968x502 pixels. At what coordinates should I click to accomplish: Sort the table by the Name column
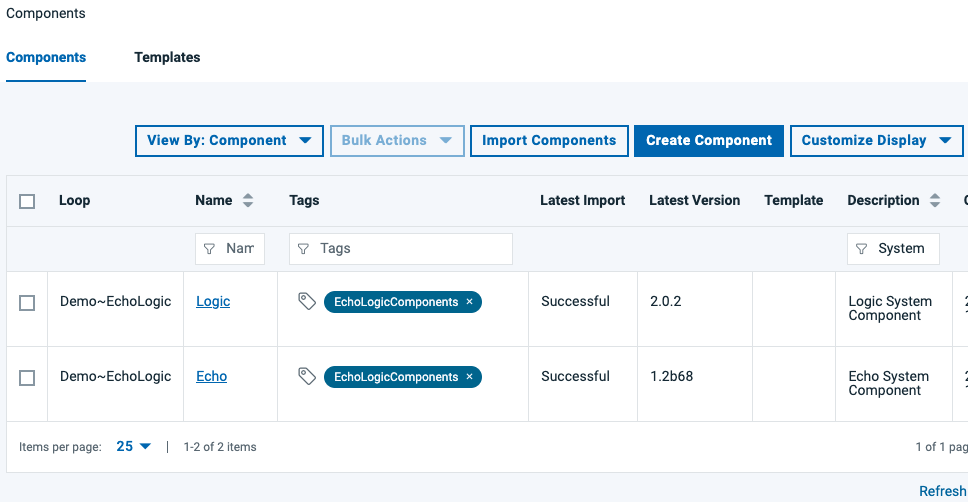coord(248,200)
